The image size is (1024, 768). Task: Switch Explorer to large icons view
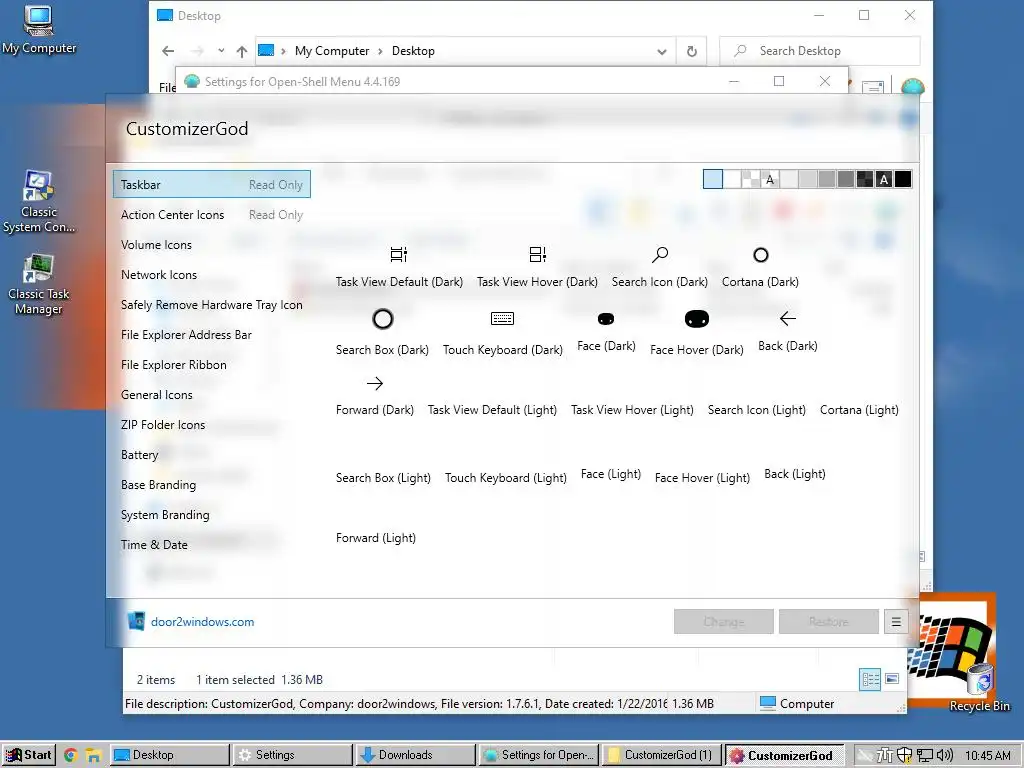(892, 679)
